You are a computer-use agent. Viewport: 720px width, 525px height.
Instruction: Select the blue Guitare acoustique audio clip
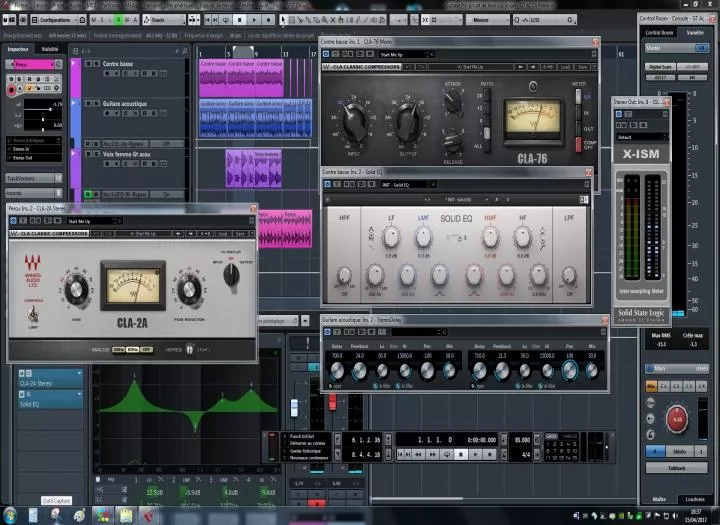point(255,118)
